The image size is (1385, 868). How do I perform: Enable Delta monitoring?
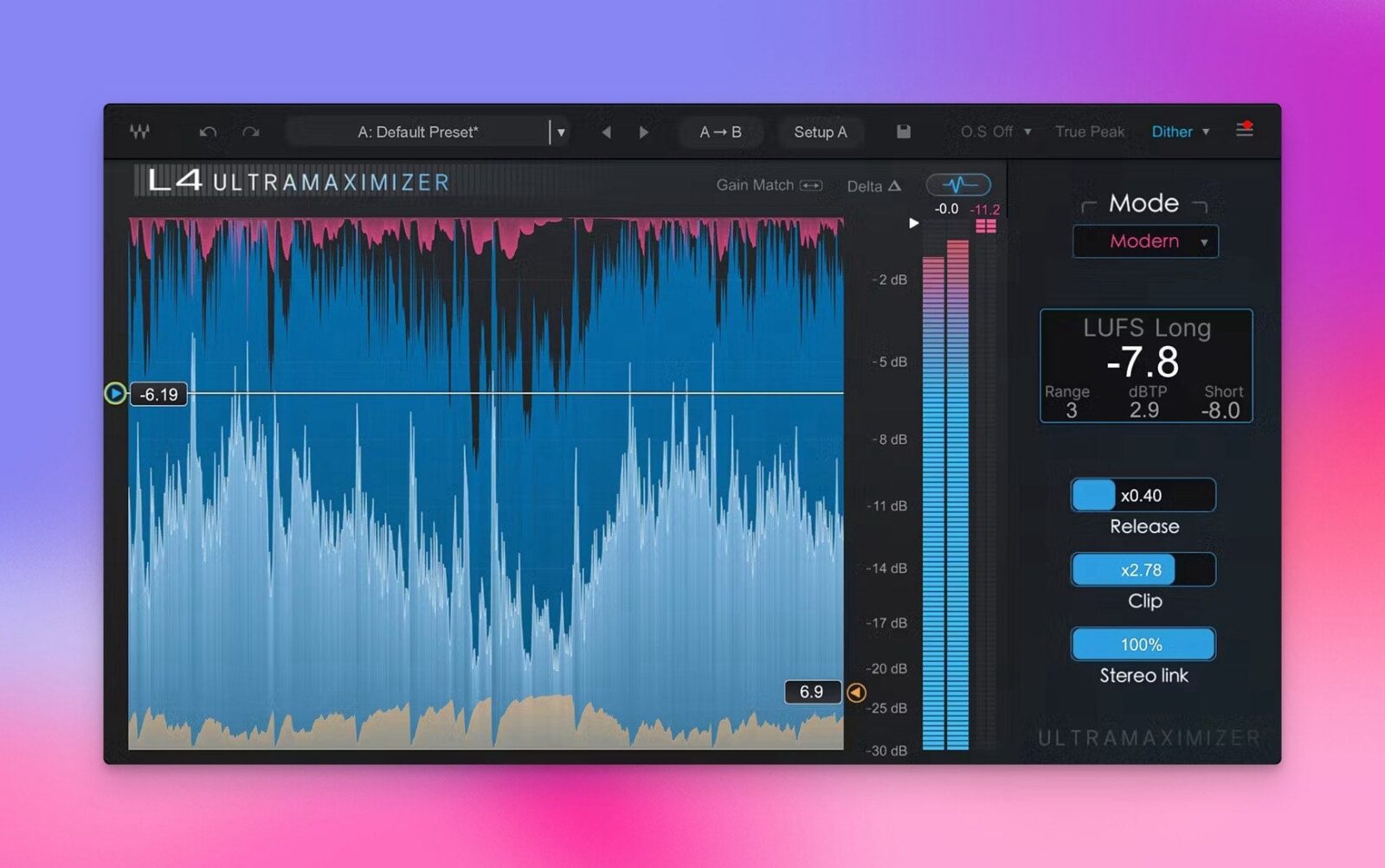coord(873,186)
